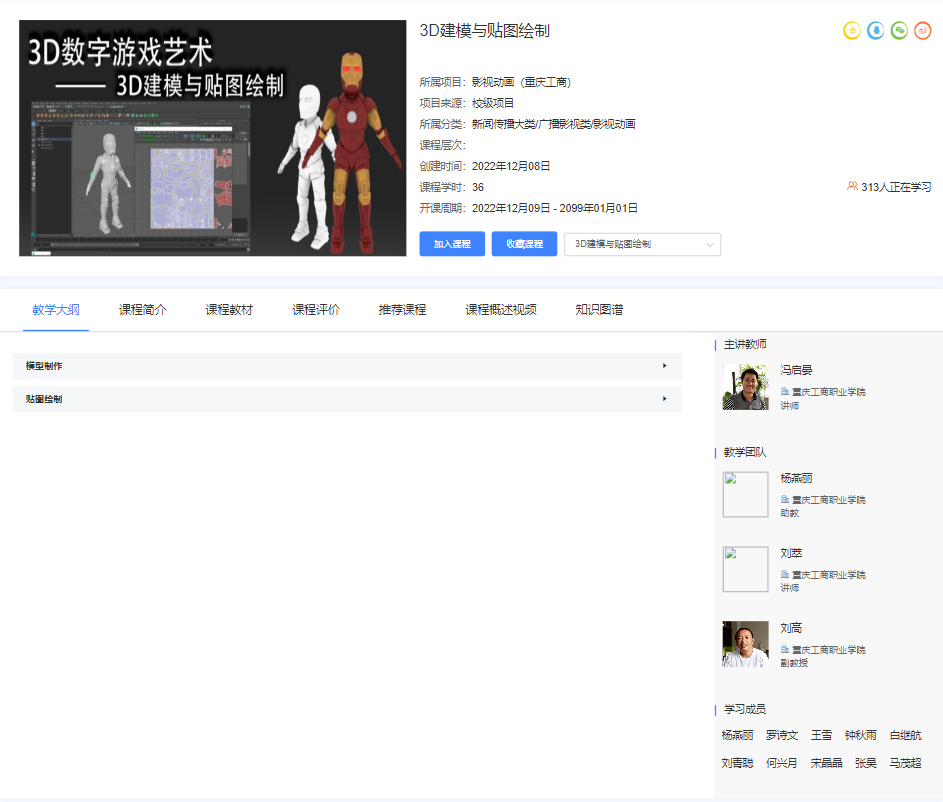The height and width of the screenshot is (802, 943).
Task: Open the 课程评价 tab
Action: coord(316,310)
